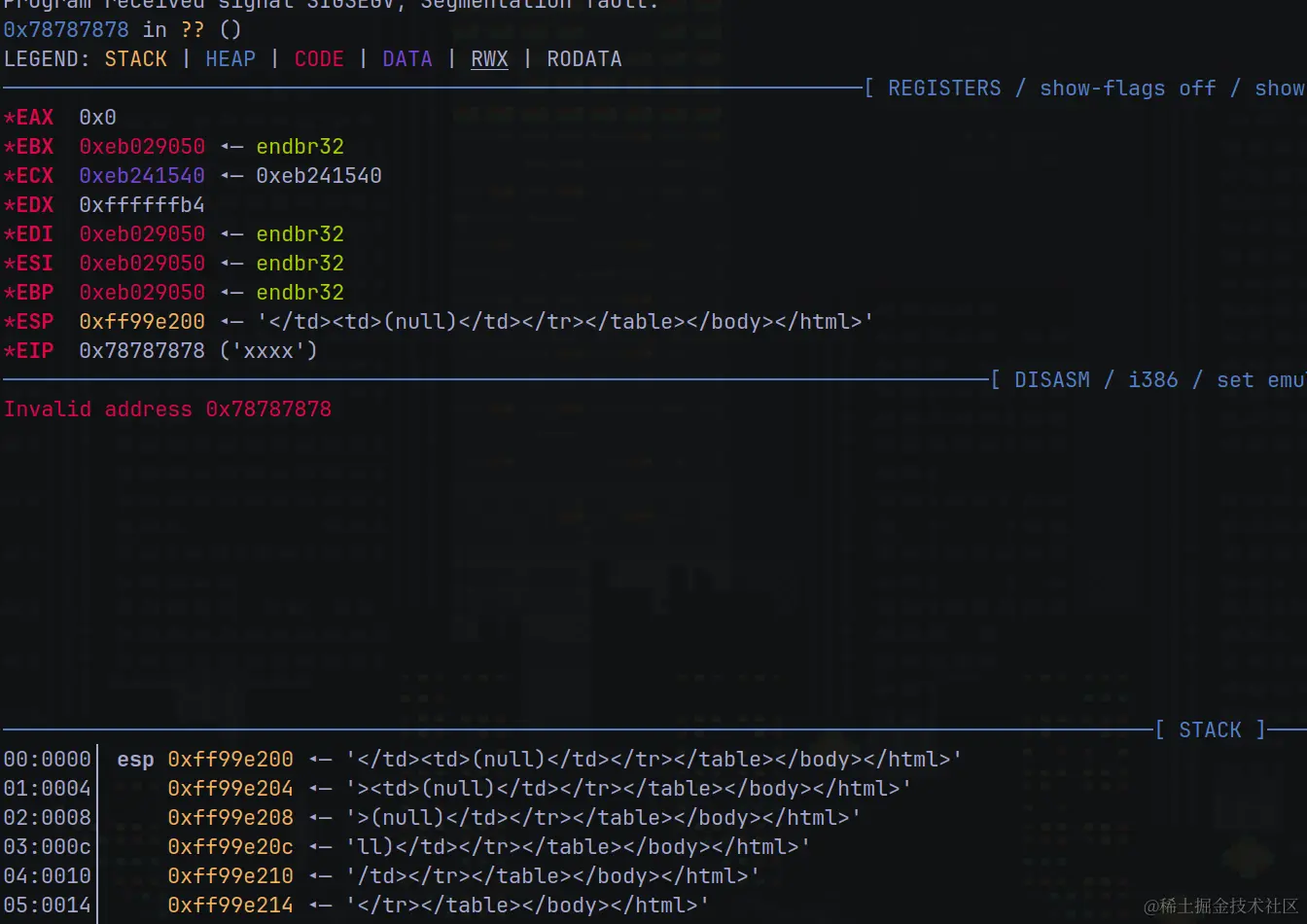Select STACK in the legend line
1307x924 pixels.
pyautogui.click(x=136, y=59)
